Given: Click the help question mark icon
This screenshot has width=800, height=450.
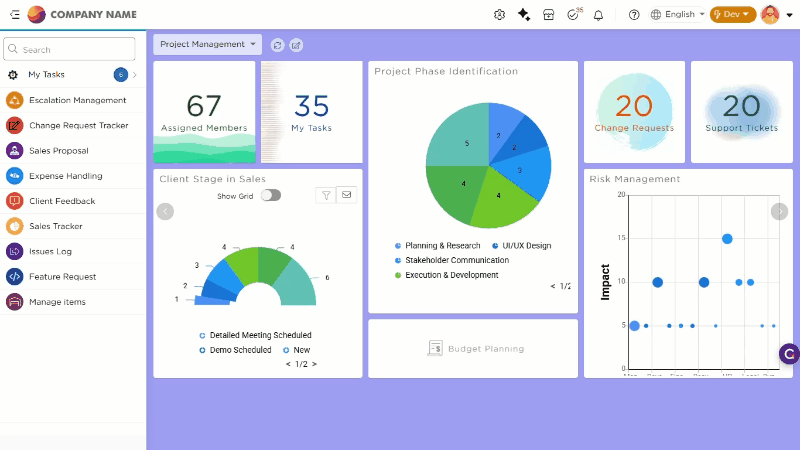Looking at the screenshot, I should [634, 15].
